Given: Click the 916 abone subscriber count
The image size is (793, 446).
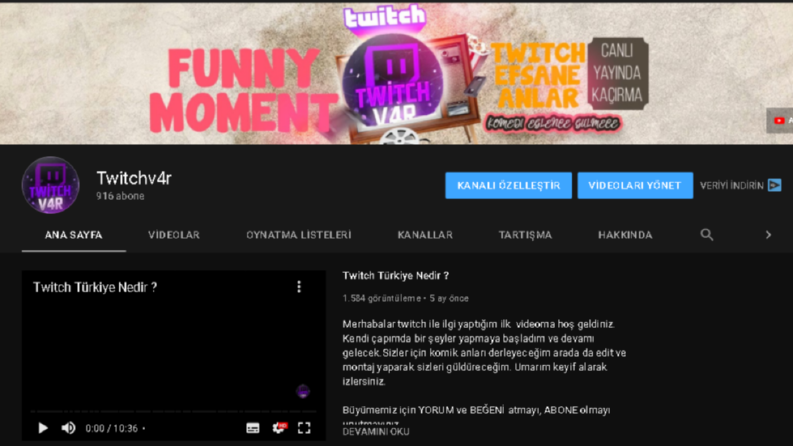Looking at the screenshot, I should [120, 196].
